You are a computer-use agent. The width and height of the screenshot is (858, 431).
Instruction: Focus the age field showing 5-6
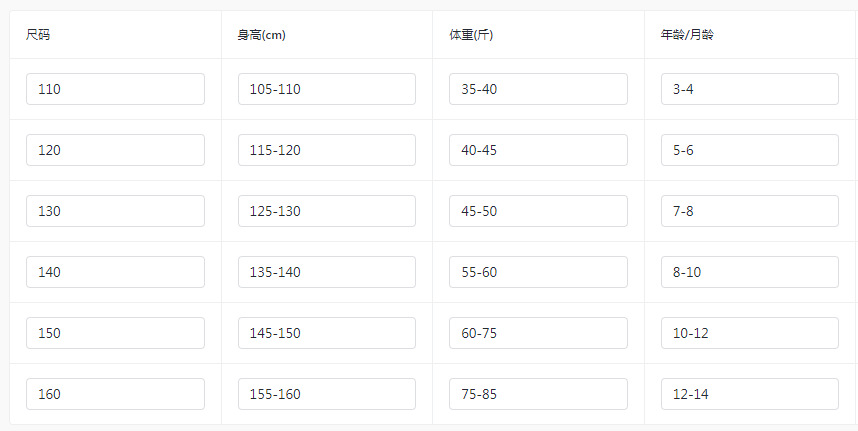pyautogui.click(x=749, y=150)
